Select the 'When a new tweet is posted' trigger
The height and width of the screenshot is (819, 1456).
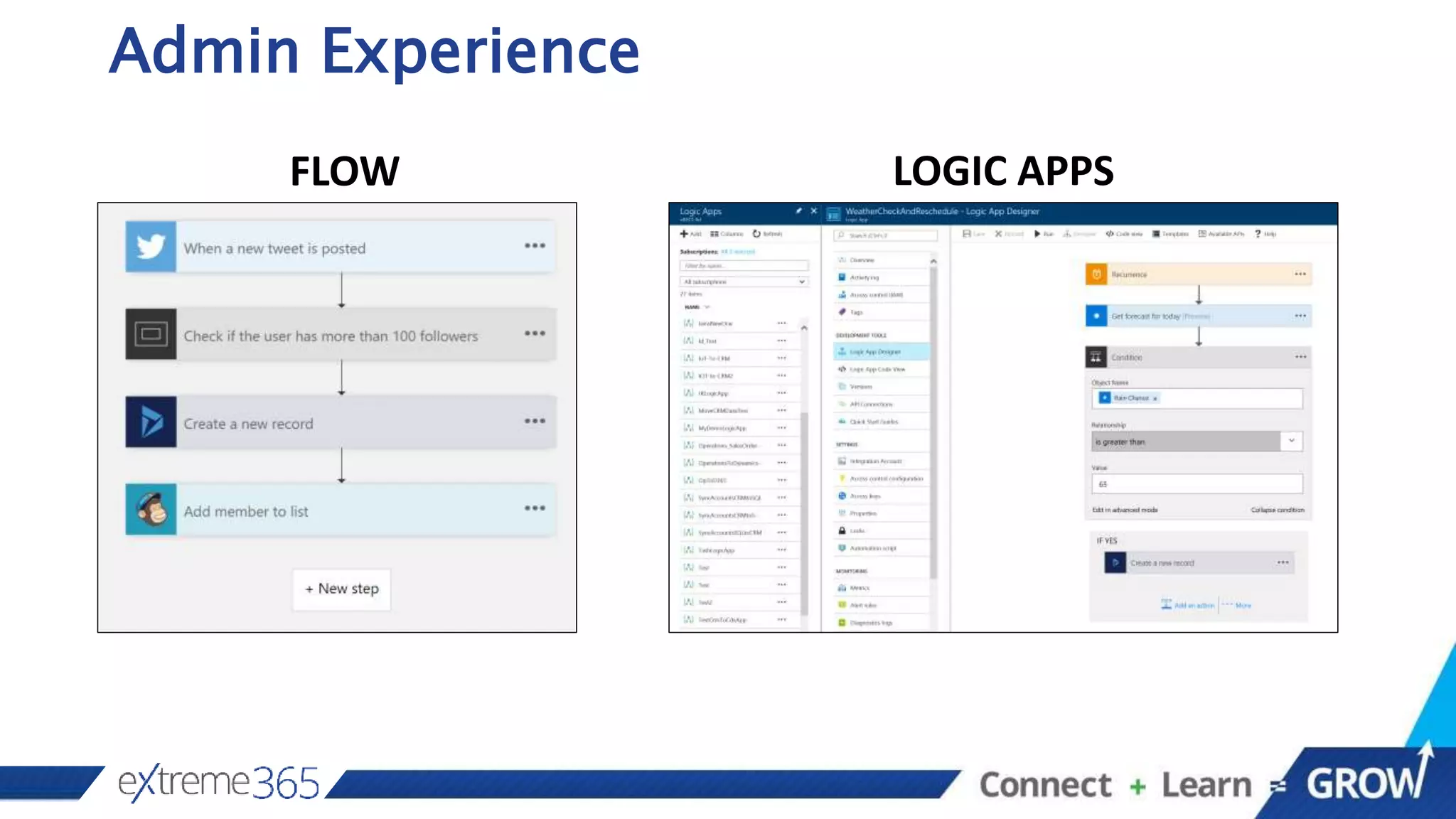coord(341,247)
